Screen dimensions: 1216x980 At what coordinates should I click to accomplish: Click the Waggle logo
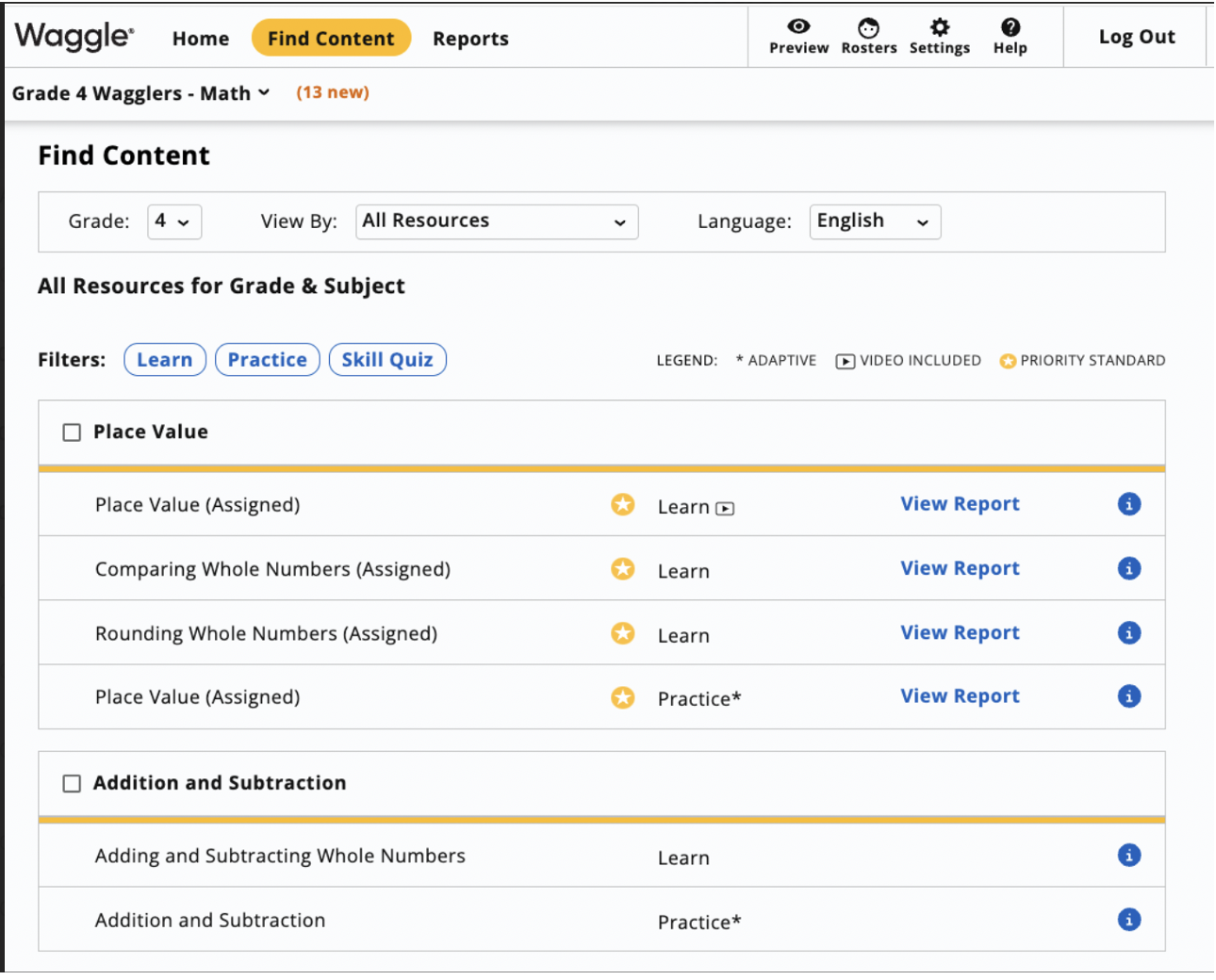pos(74,36)
